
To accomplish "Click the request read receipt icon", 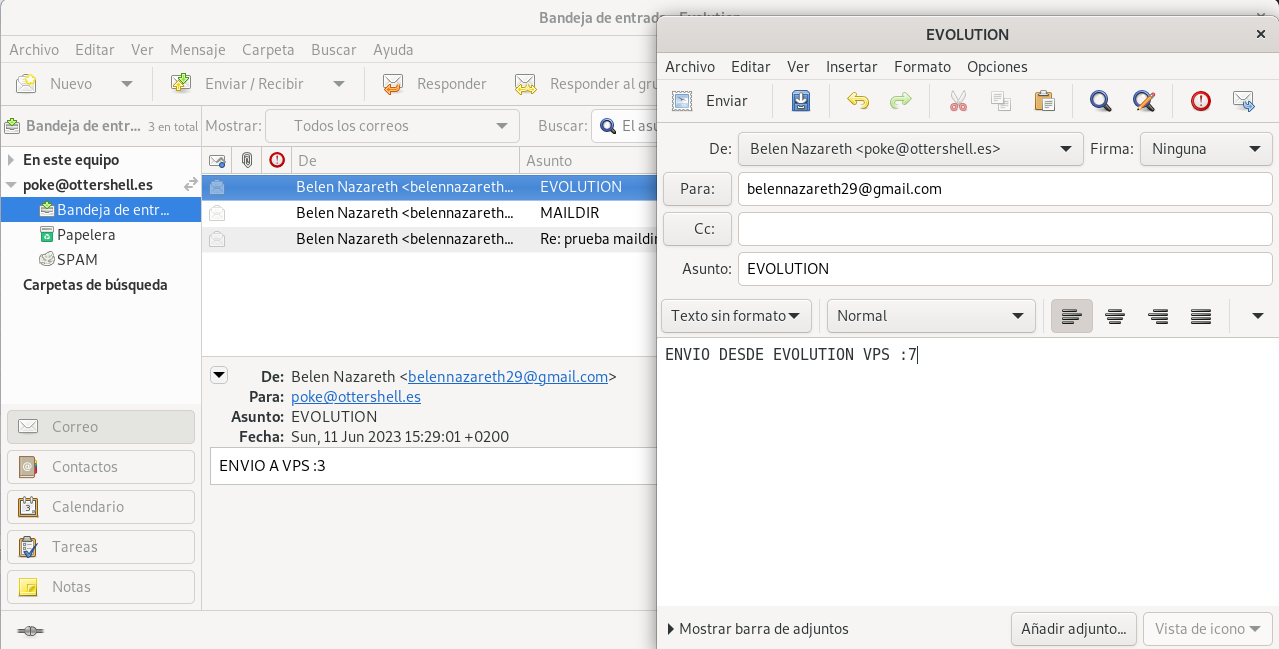I will coord(1244,101).
